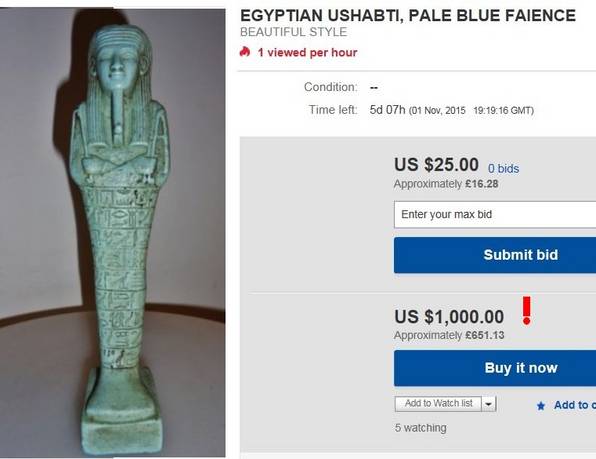Click the Submit bid button
This screenshot has height=459, width=596.
pos(495,255)
